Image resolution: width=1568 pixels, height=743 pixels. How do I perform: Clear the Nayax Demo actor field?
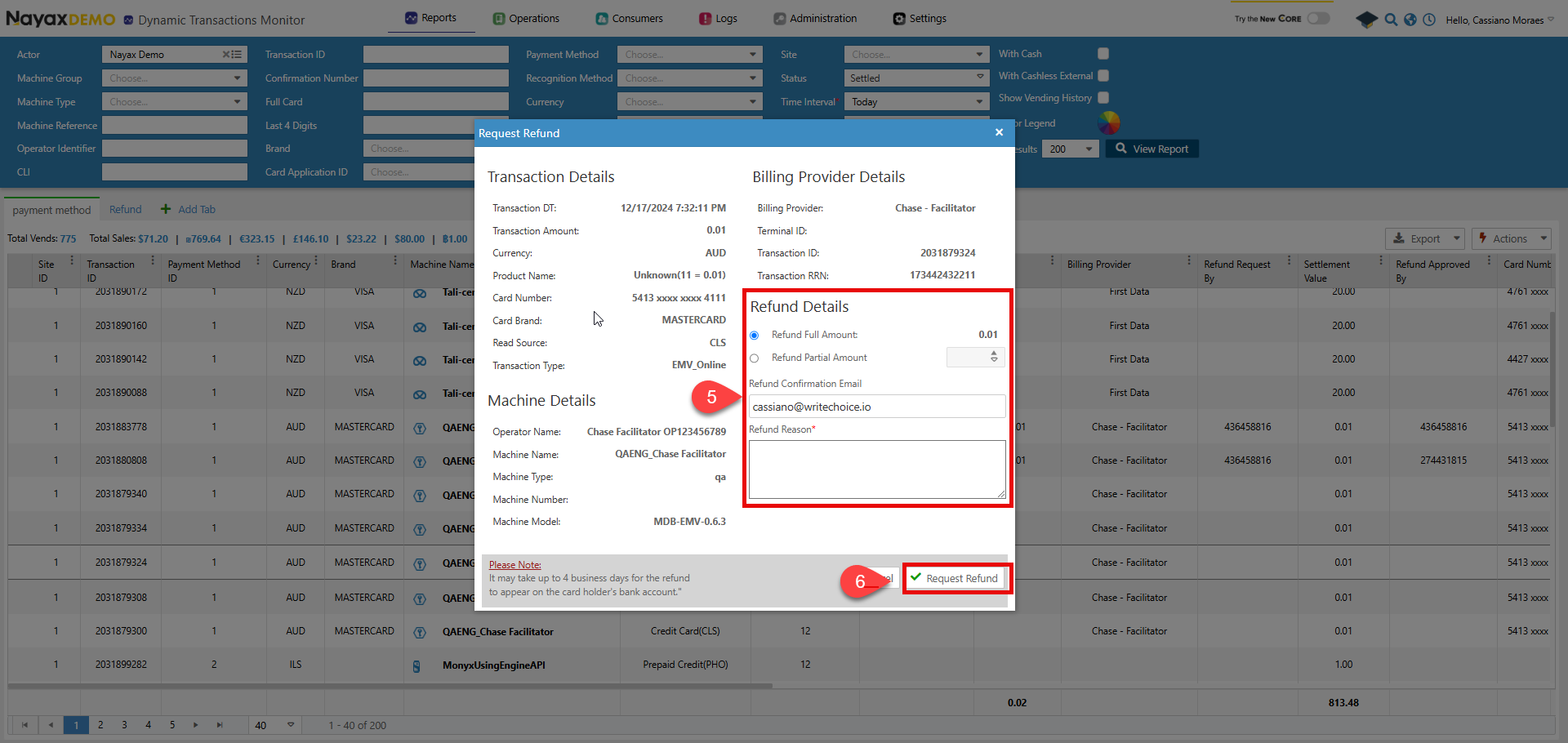[226, 55]
